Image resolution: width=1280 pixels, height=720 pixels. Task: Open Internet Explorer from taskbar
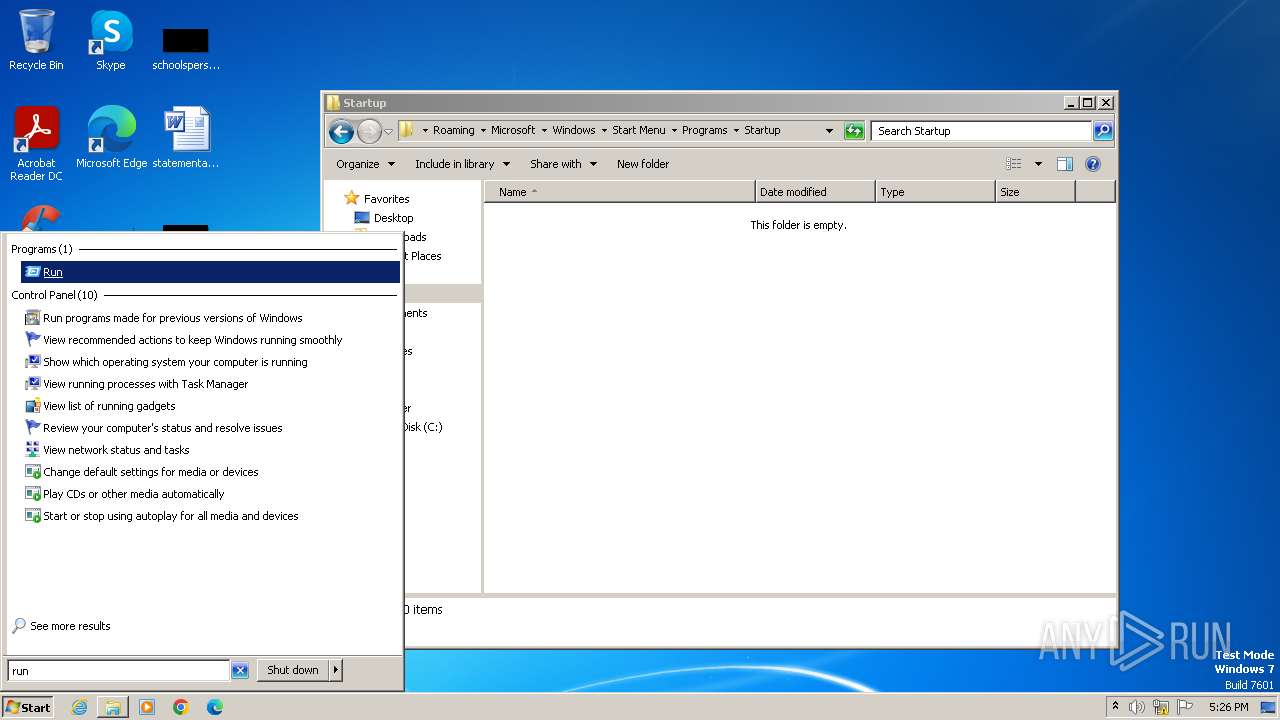[x=79, y=707]
